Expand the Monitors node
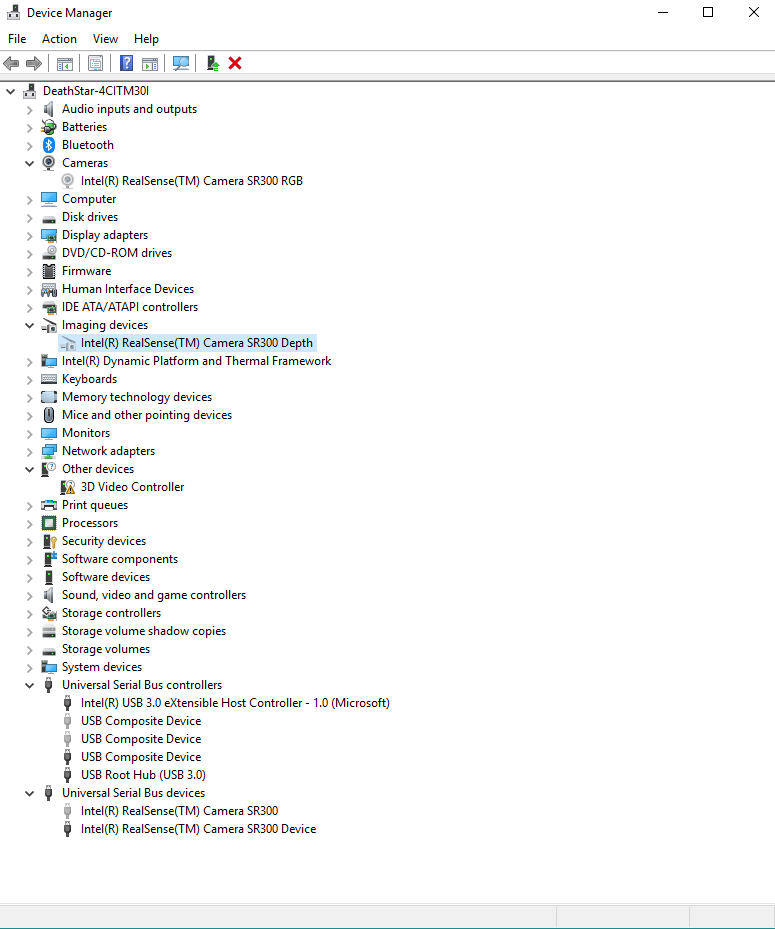The image size is (775, 929). coord(30,434)
